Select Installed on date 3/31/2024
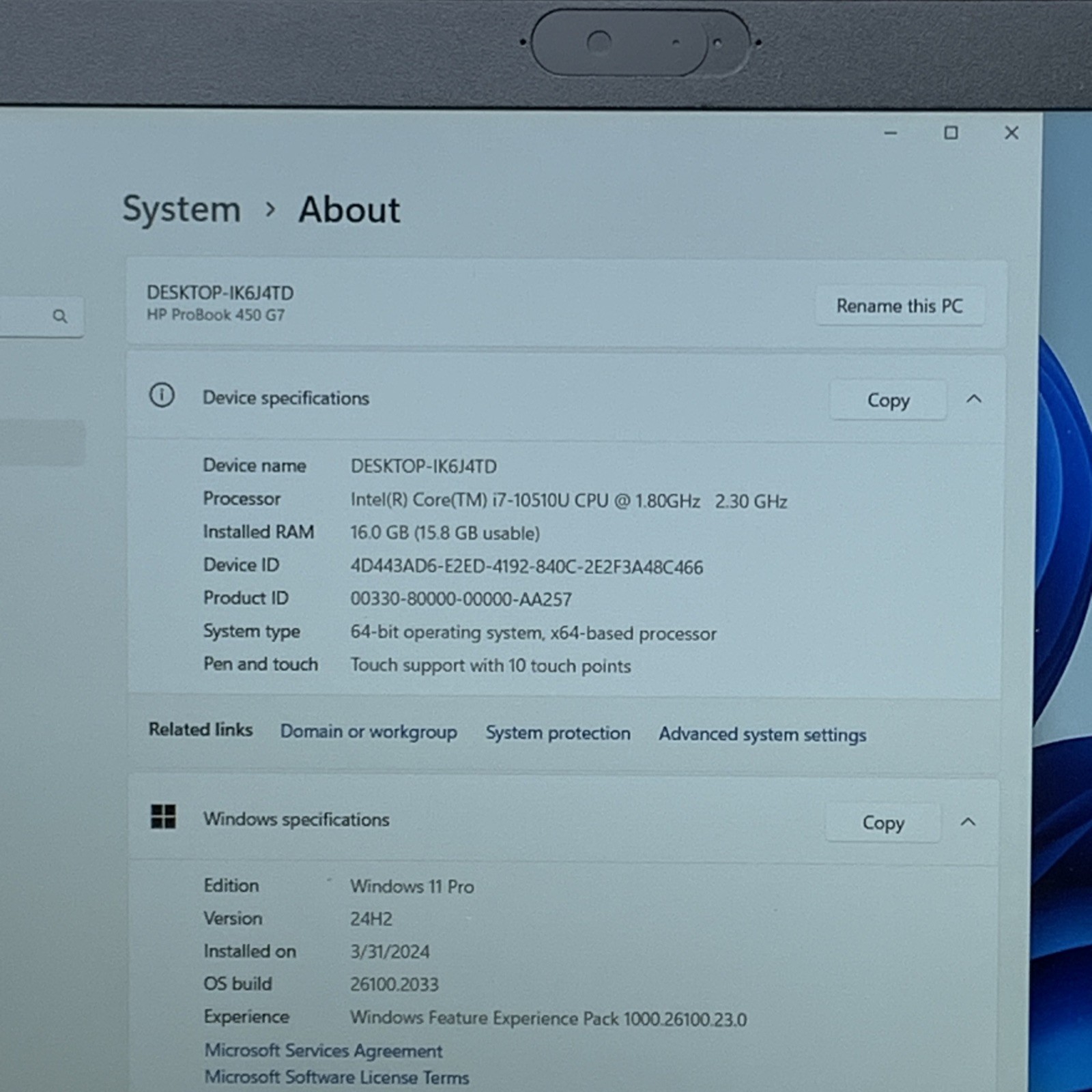The width and height of the screenshot is (1092, 1092). coord(390,951)
